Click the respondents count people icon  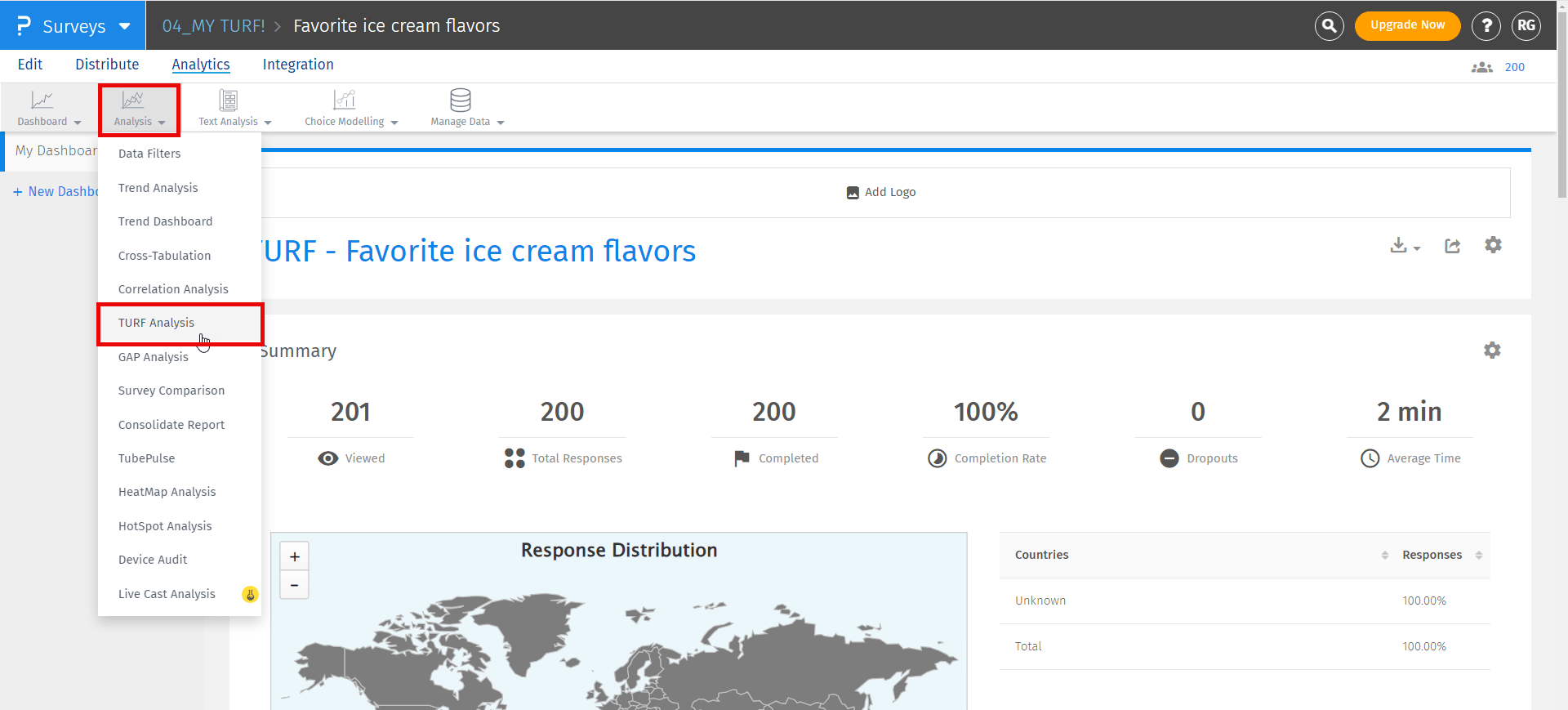point(1482,68)
